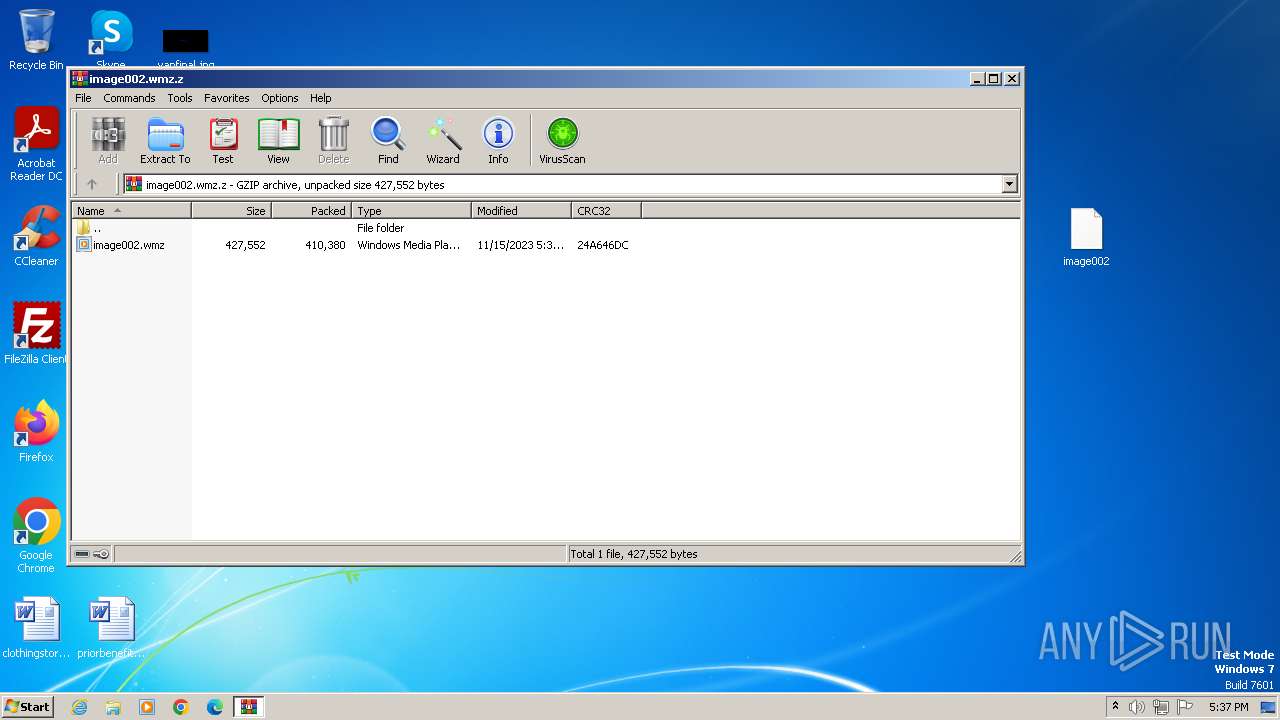Sort by CRC32 column header
Viewport: 1280px width, 720px height.
606,210
